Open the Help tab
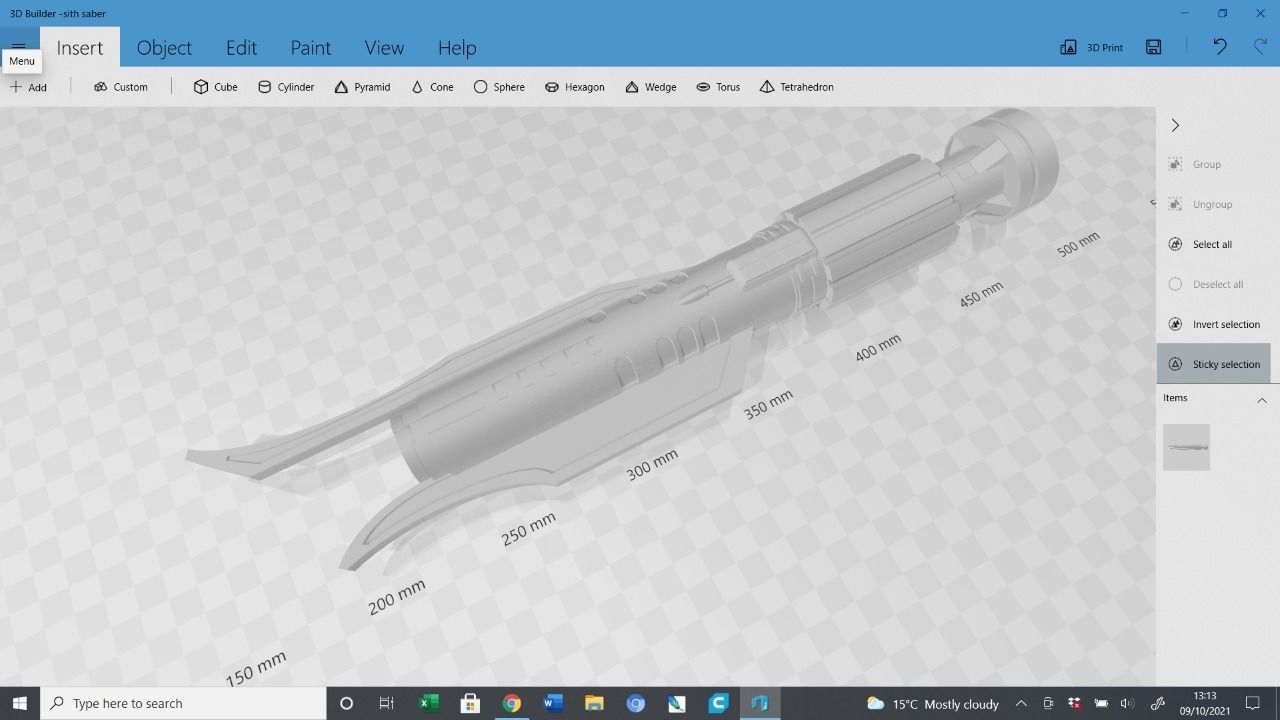The width and height of the screenshot is (1280, 720). [457, 47]
